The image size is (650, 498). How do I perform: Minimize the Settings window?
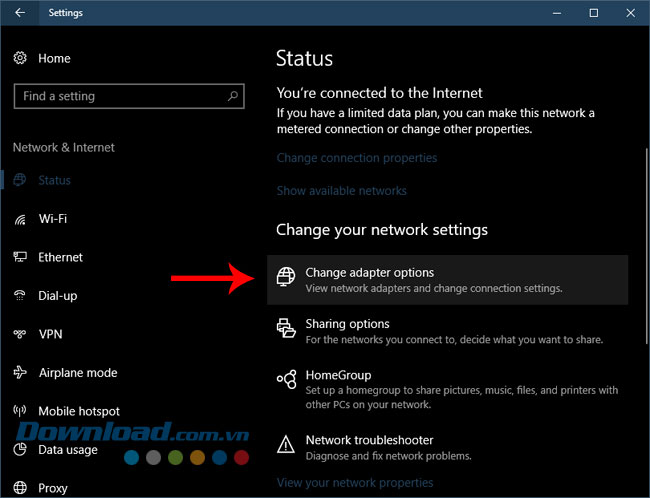[x=557, y=13]
